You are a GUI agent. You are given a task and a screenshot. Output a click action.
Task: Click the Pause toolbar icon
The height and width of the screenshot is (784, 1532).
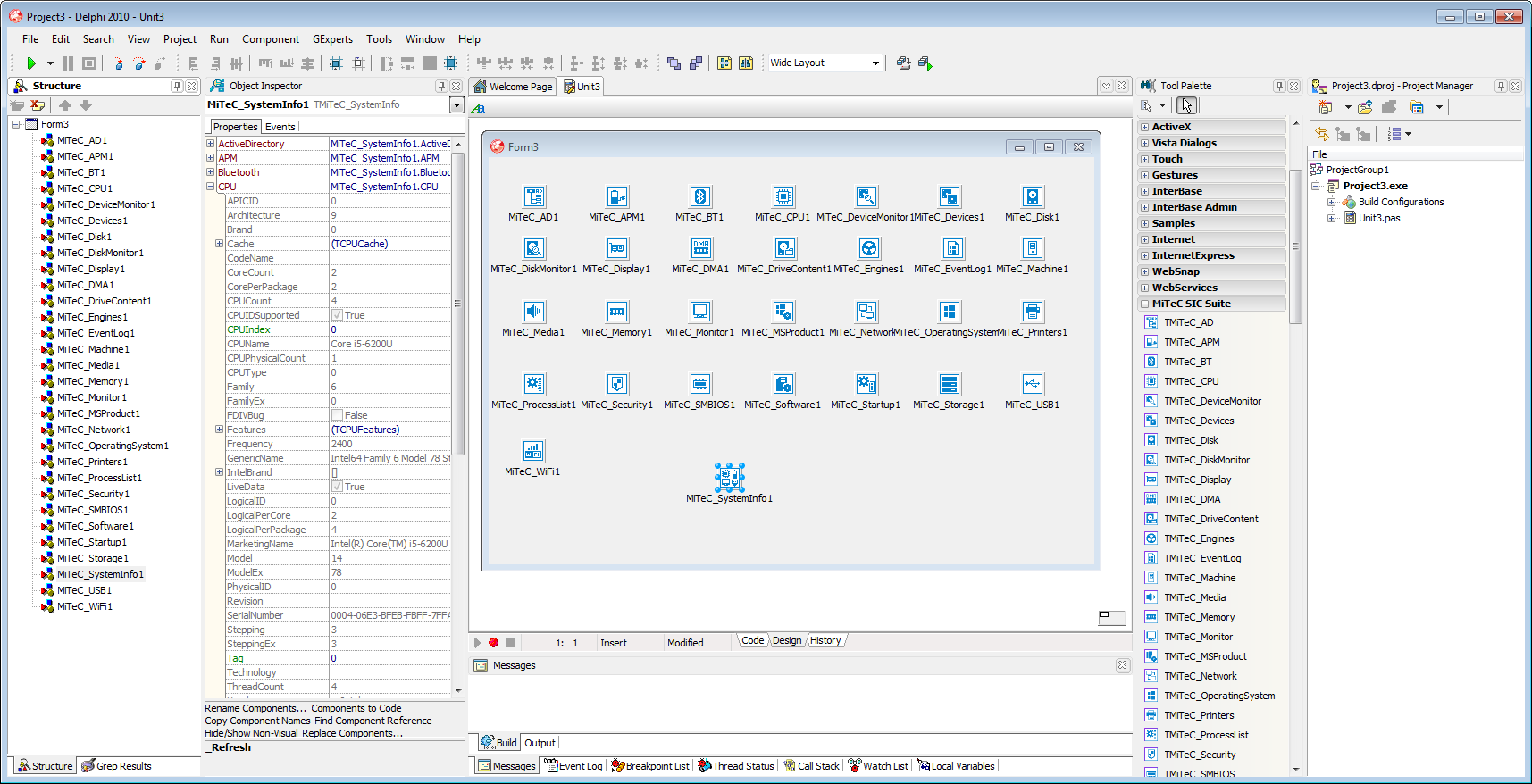click(68, 63)
